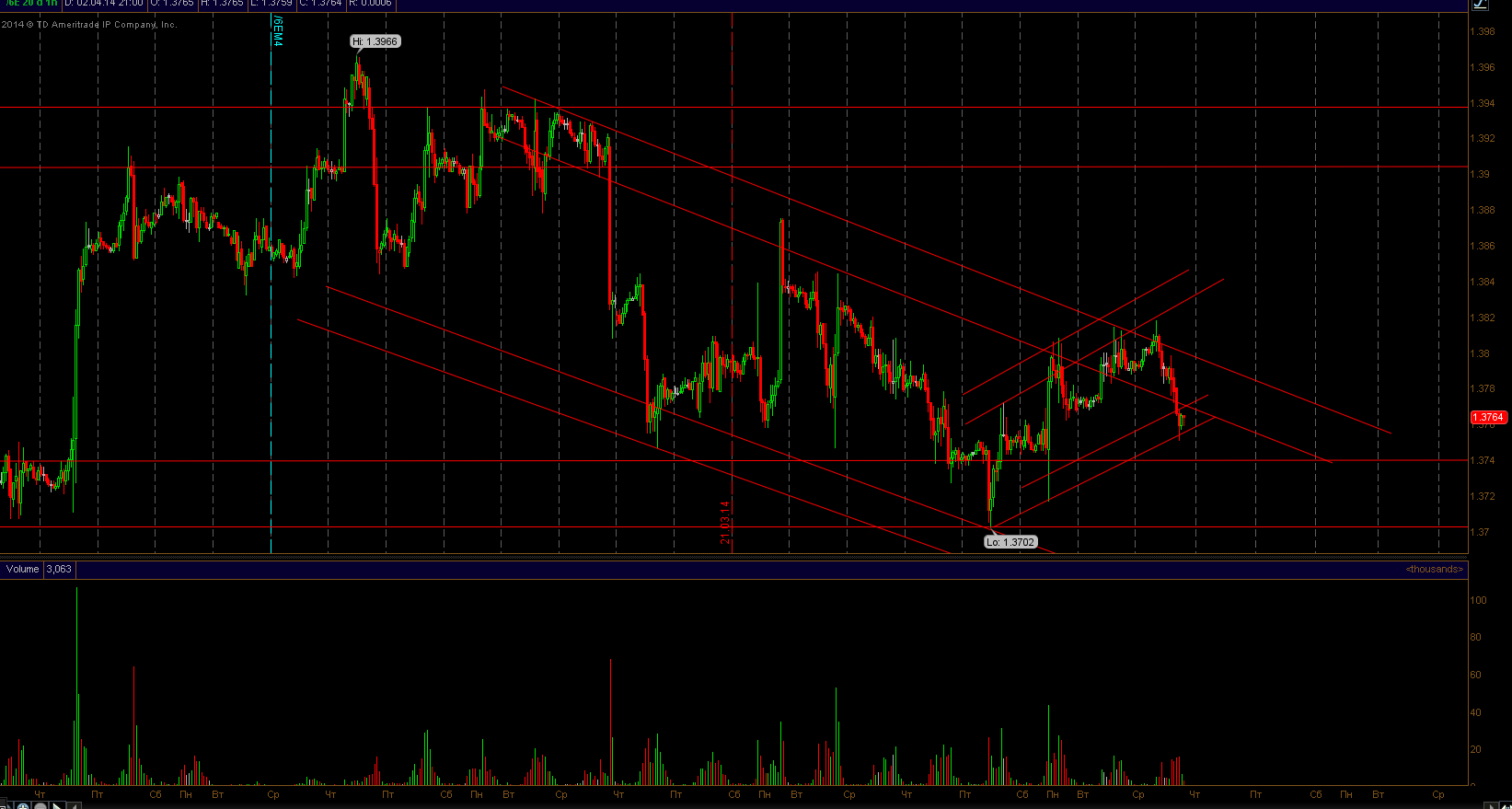The height and width of the screenshot is (809, 1512).
Task: Click the 100 volume axis label
Action: point(1479,600)
